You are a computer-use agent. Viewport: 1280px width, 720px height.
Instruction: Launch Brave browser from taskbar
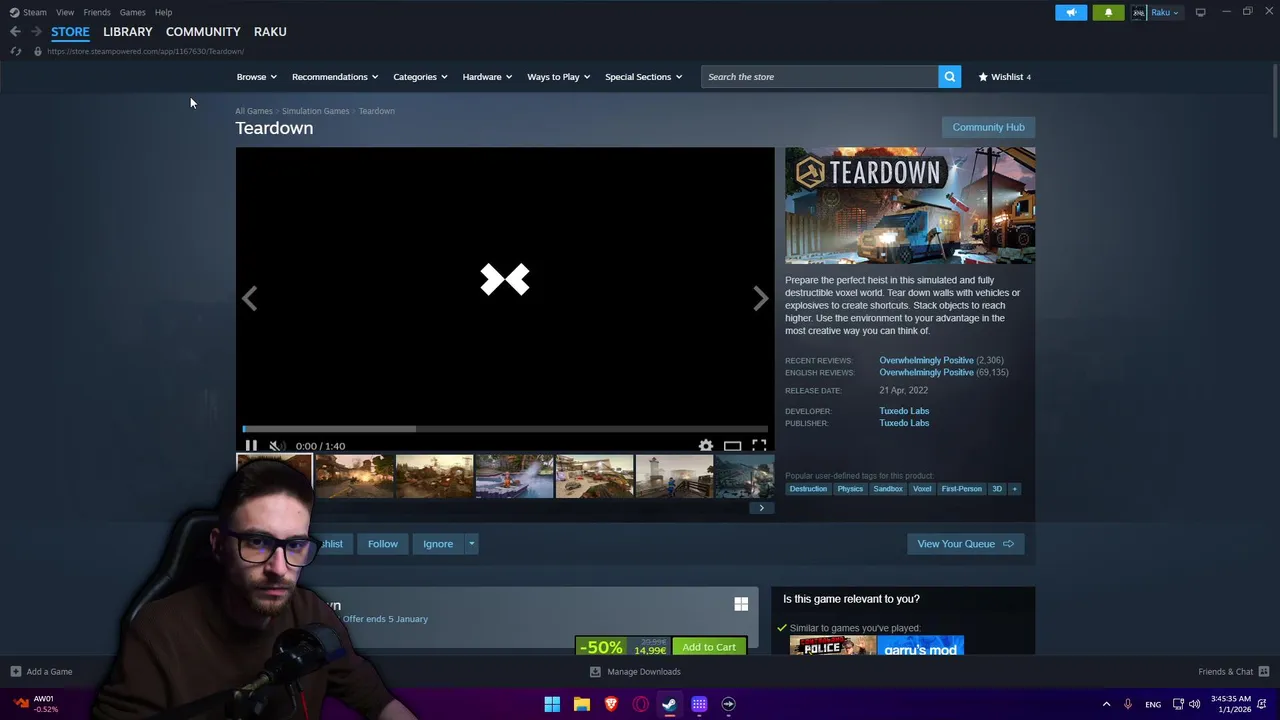(x=611, y=704)
